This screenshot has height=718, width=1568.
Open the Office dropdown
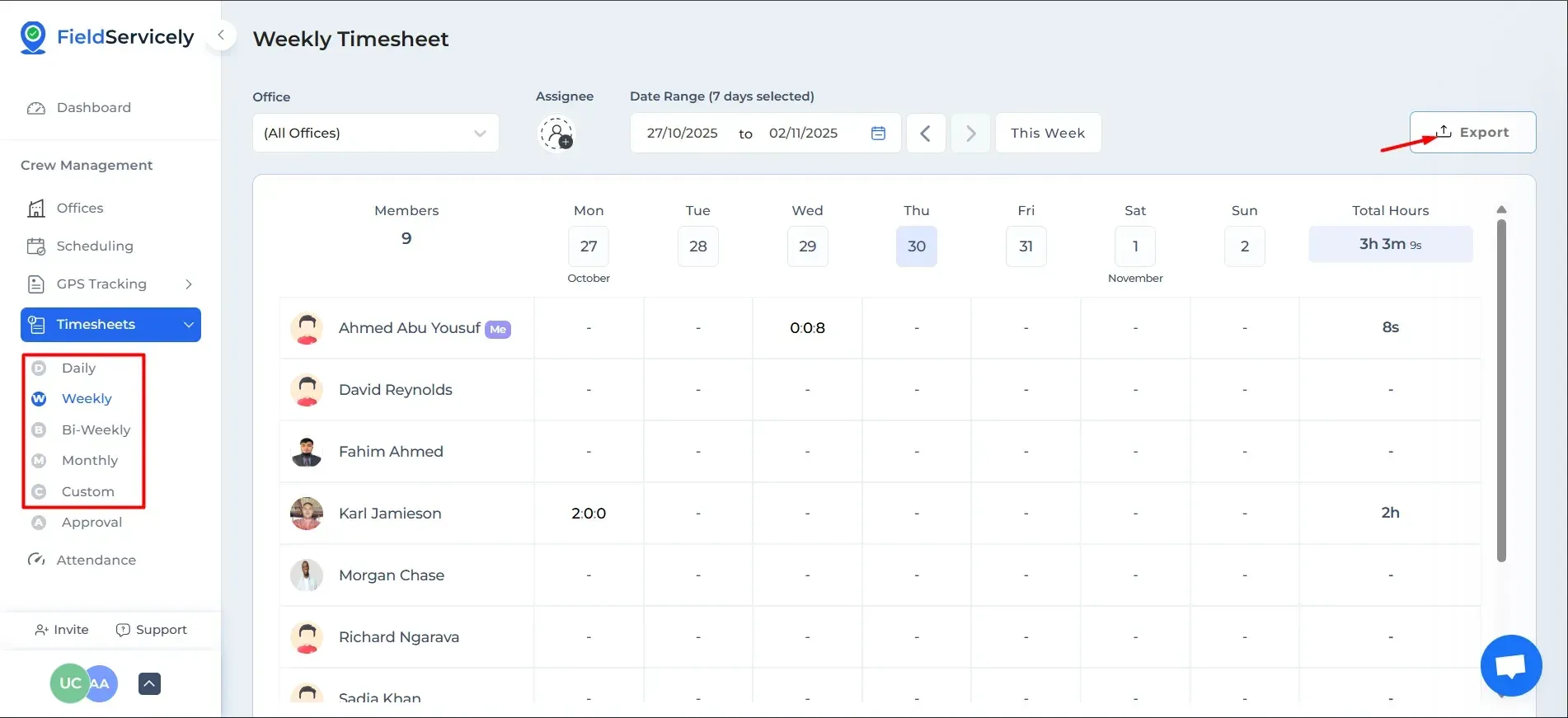[375, 134]
